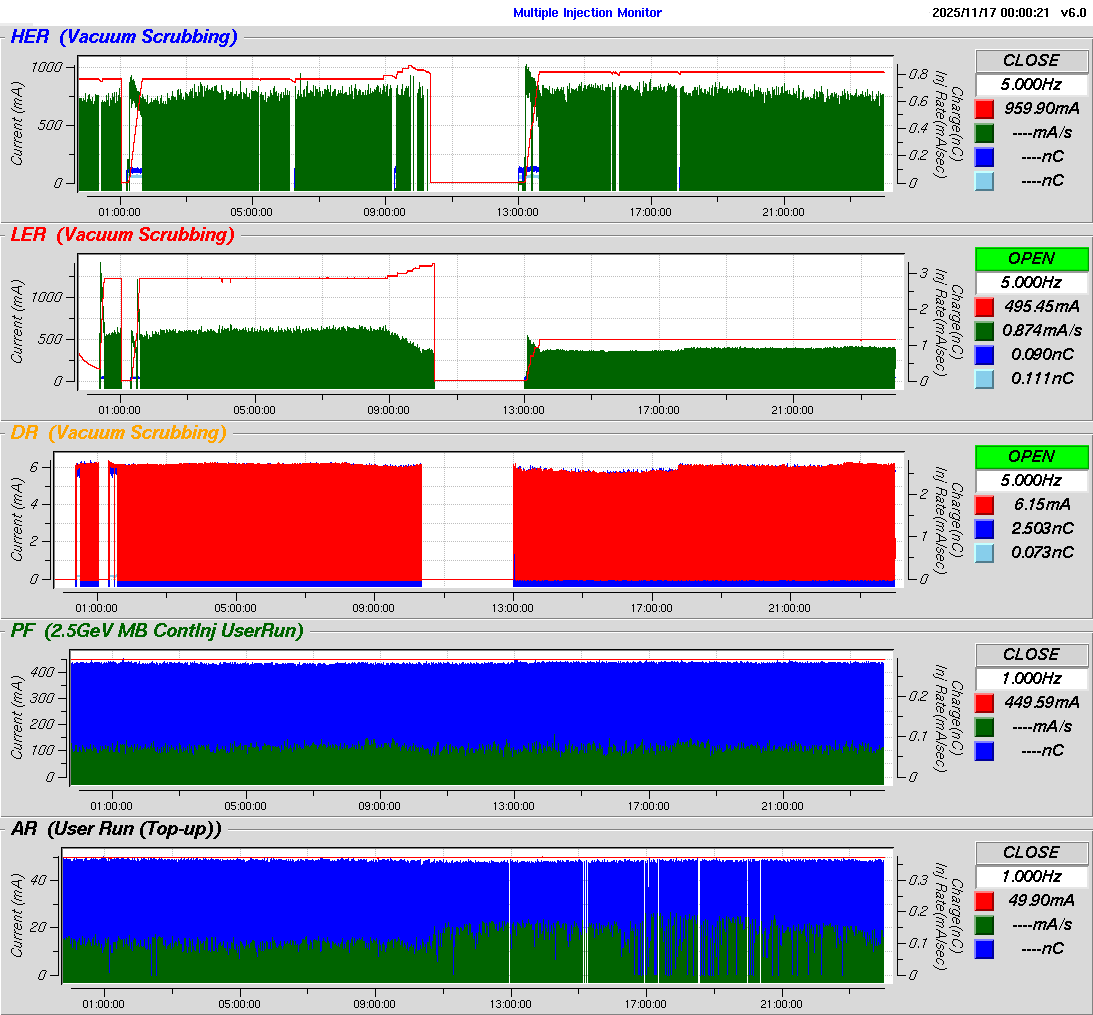Click the blue swatch beside DR 2.503nC
1093x1015 pixels.
pos(984,528)
